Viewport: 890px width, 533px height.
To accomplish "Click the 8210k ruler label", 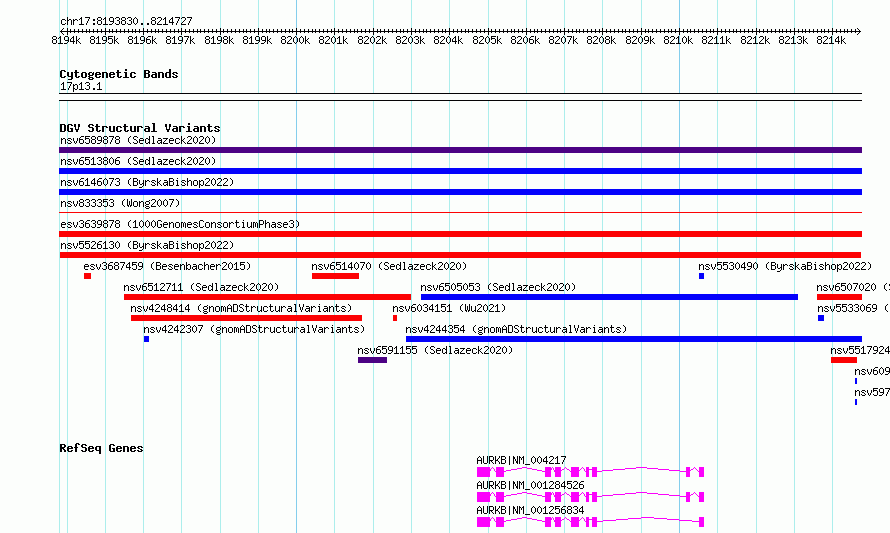I will coord(678,40).
